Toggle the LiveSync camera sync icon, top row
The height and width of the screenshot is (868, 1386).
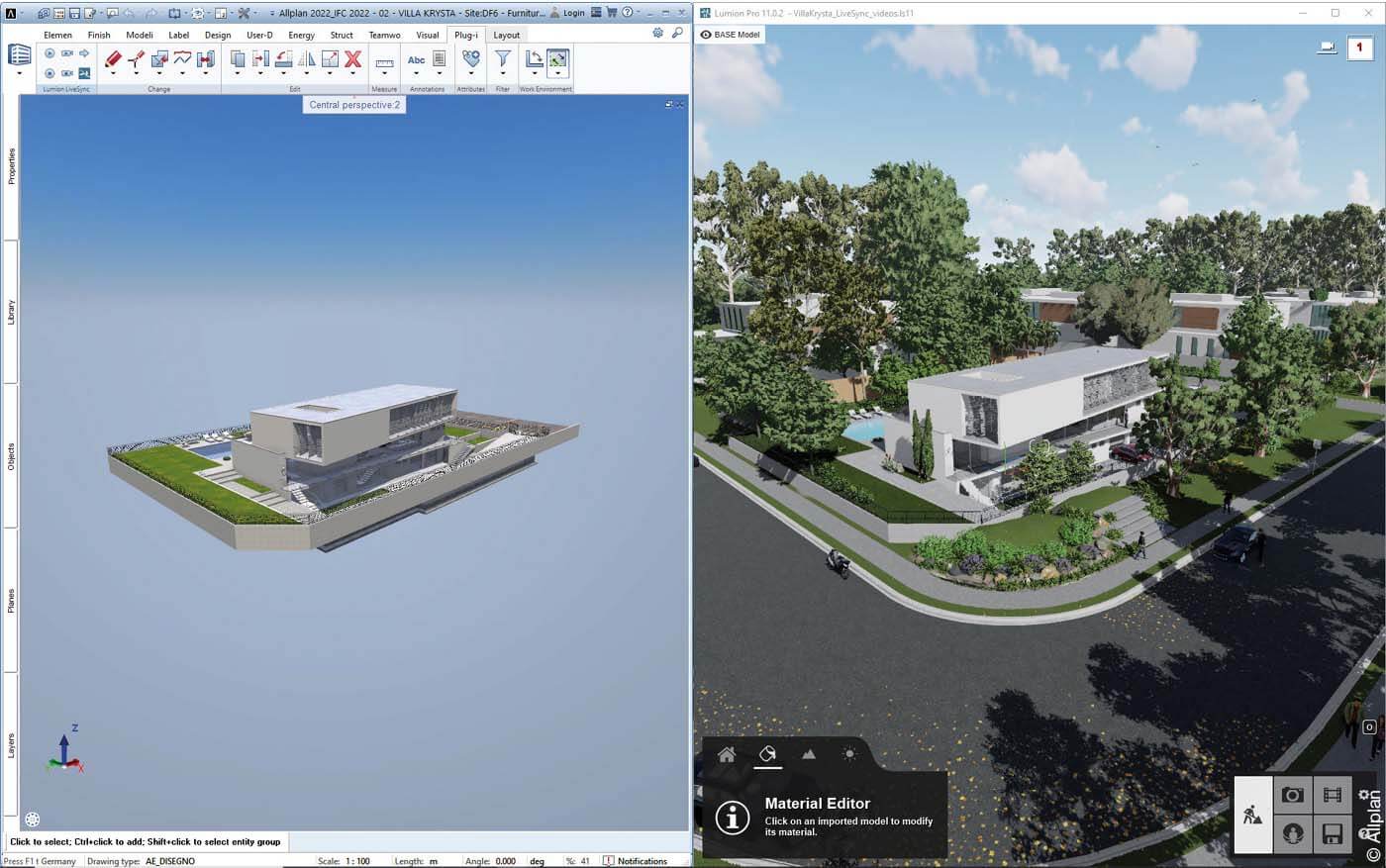coord(66,53)
